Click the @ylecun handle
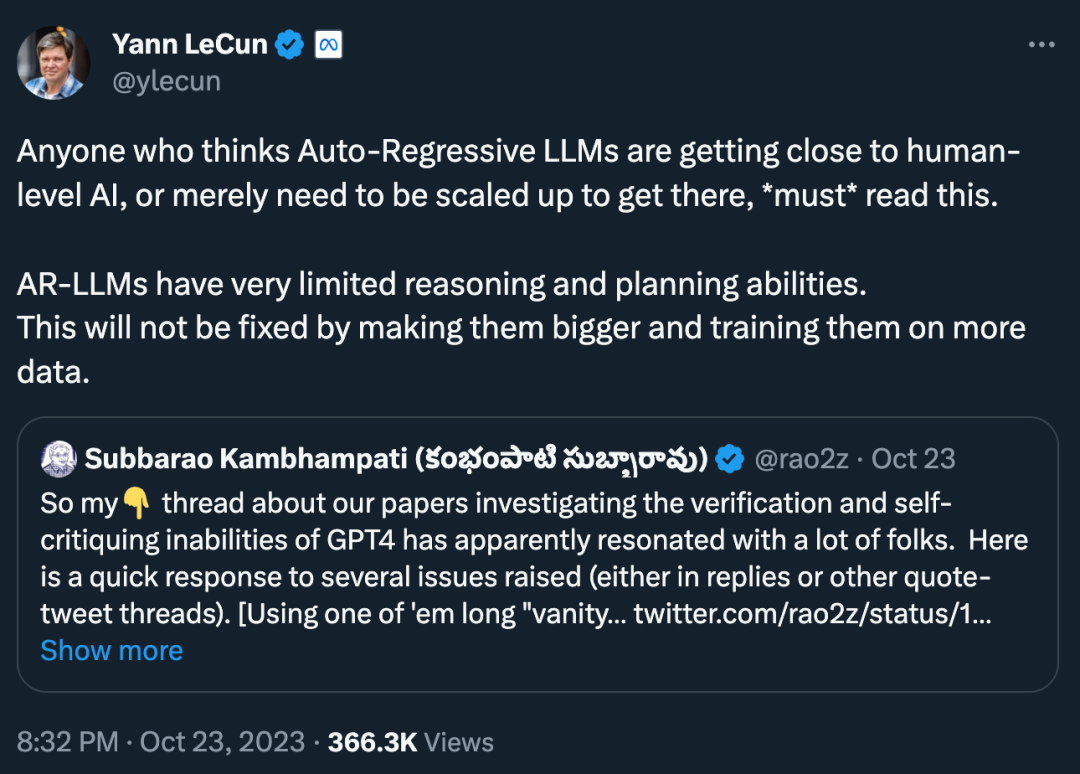Screen dimensions: 1080x774 167,80
